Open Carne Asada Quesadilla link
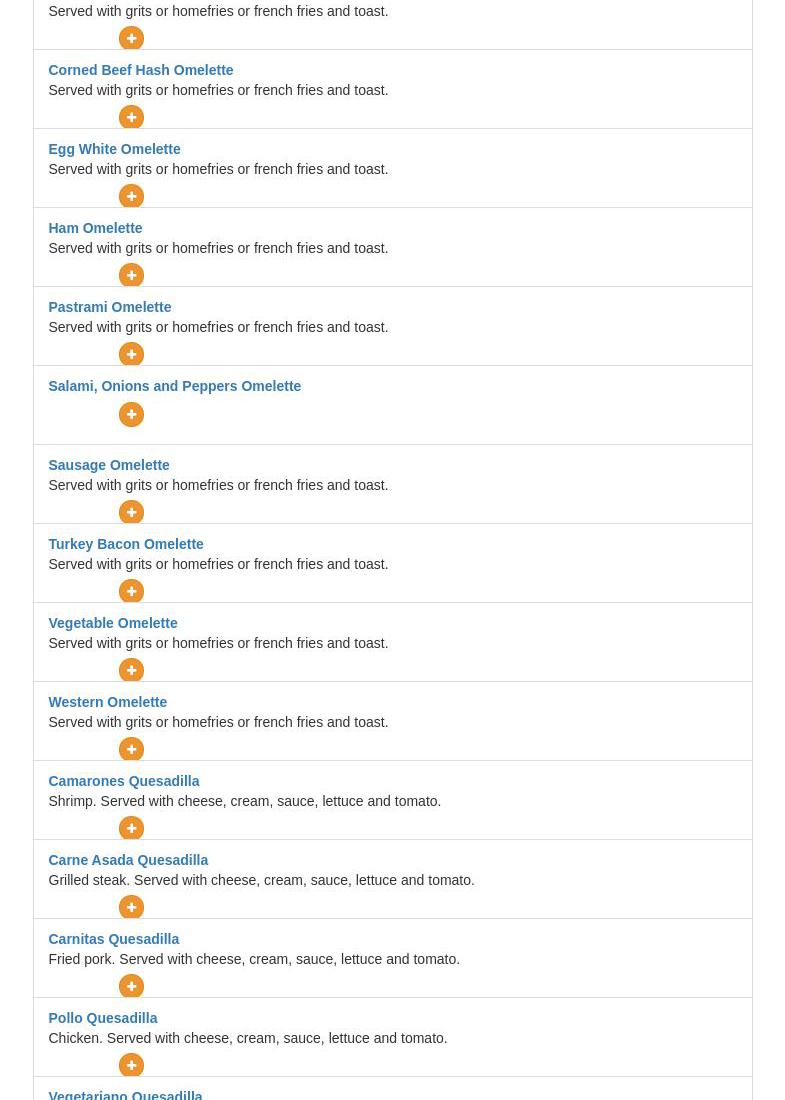 click(128, 860)
